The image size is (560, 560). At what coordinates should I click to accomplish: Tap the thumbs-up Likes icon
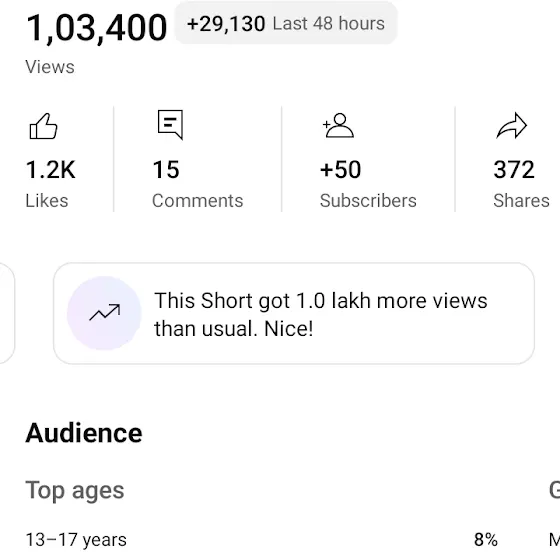43,126
